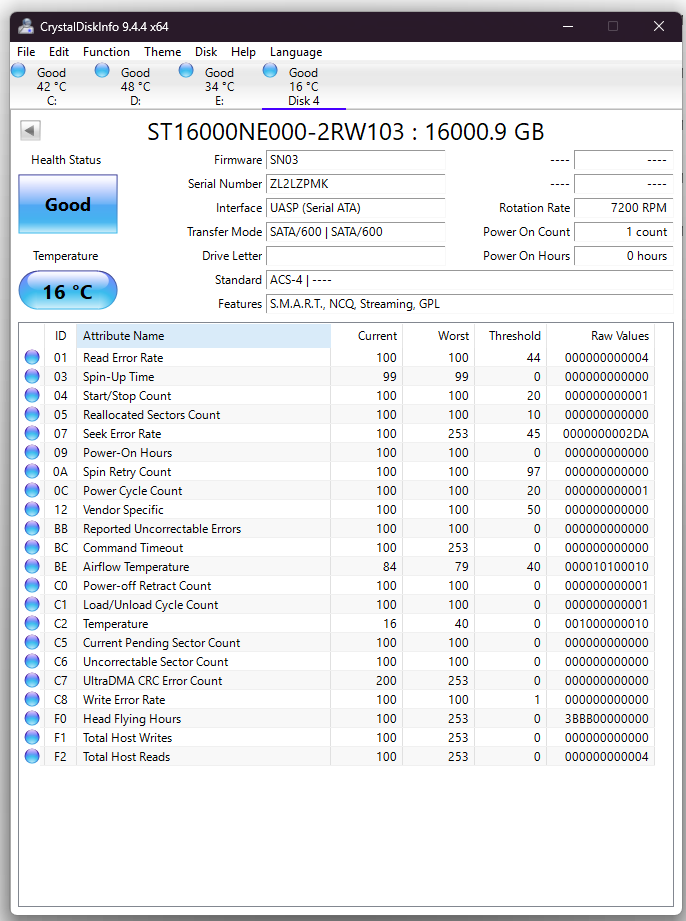The height and width of the screenshot is (921, 686).
Task: Click the Serial Number ZL2LZPMK field
Action: 356,184
